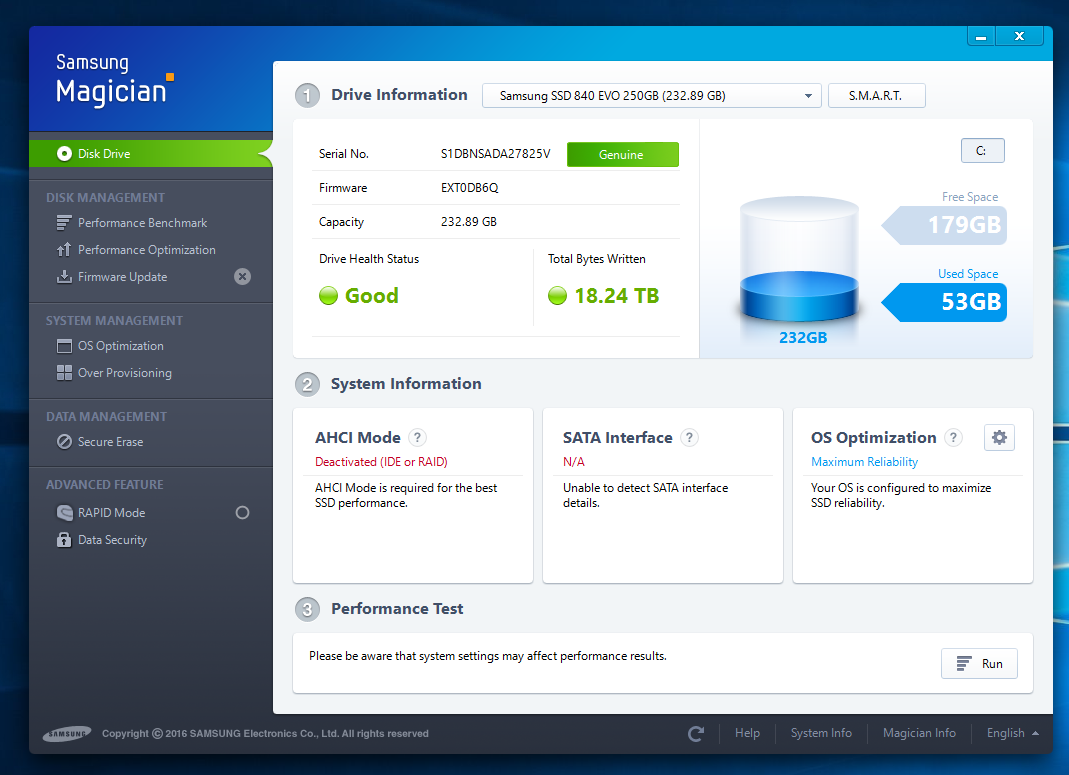
Task: Click the Firmware Update download icon
Action: pyautogui.click(x=63, y=277)
